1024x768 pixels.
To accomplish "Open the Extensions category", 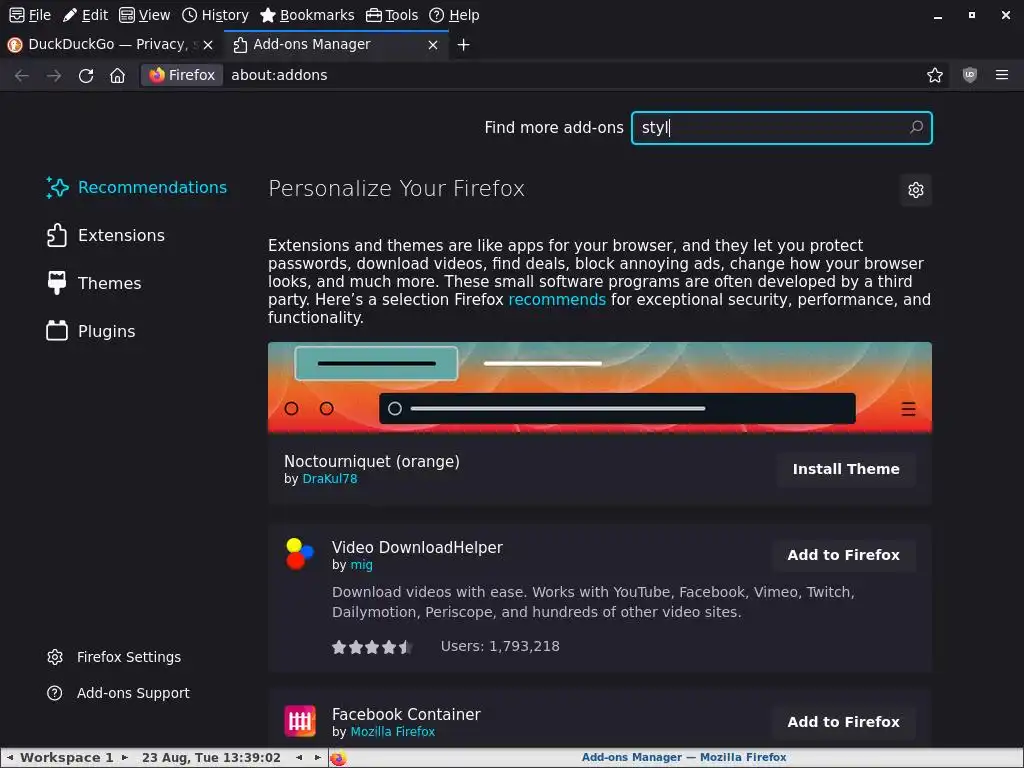I will (105, 235).
